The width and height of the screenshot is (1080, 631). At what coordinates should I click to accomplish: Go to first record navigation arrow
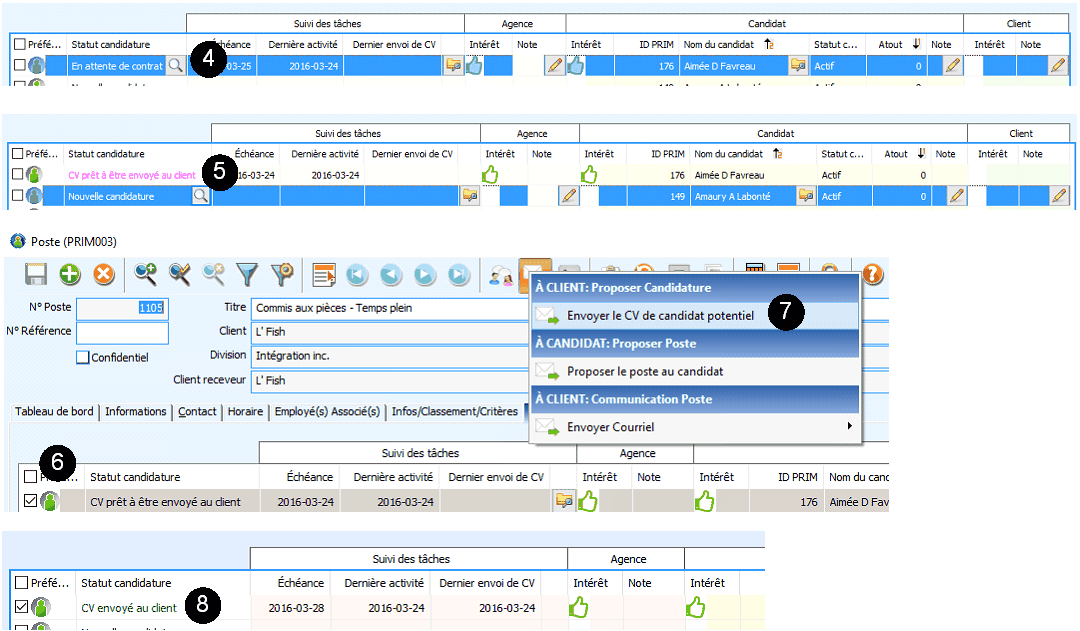(x=358, y=274)
